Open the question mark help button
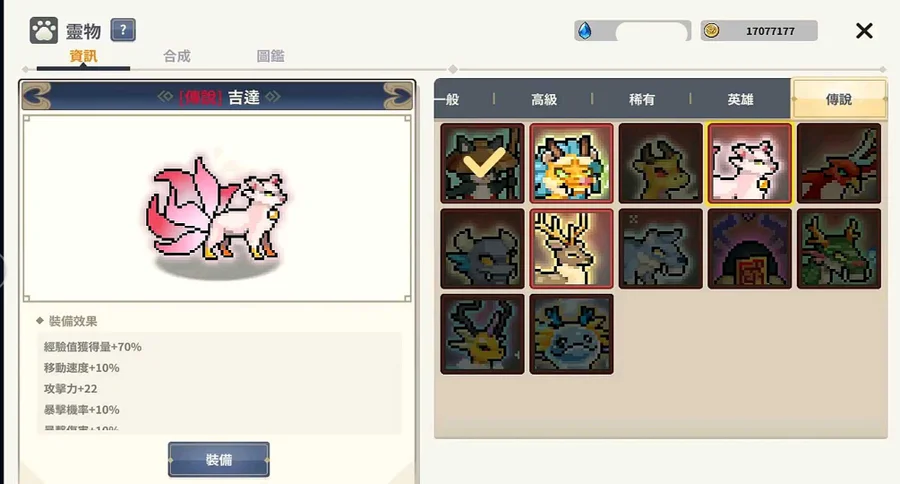 click(123, 30)
